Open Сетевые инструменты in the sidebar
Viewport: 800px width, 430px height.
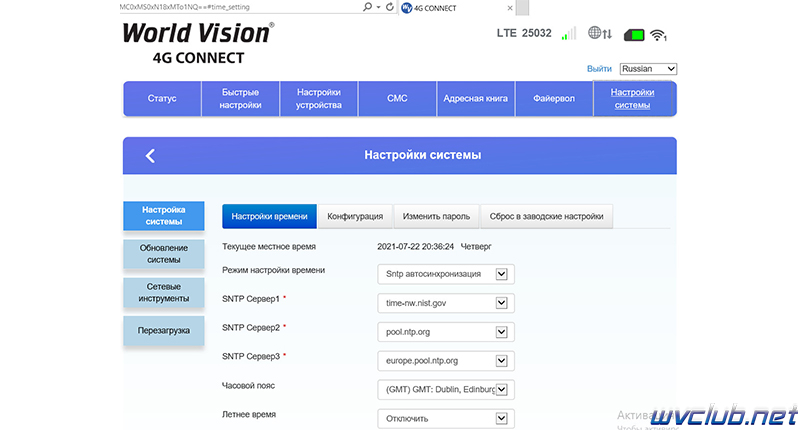pos(164,292)
